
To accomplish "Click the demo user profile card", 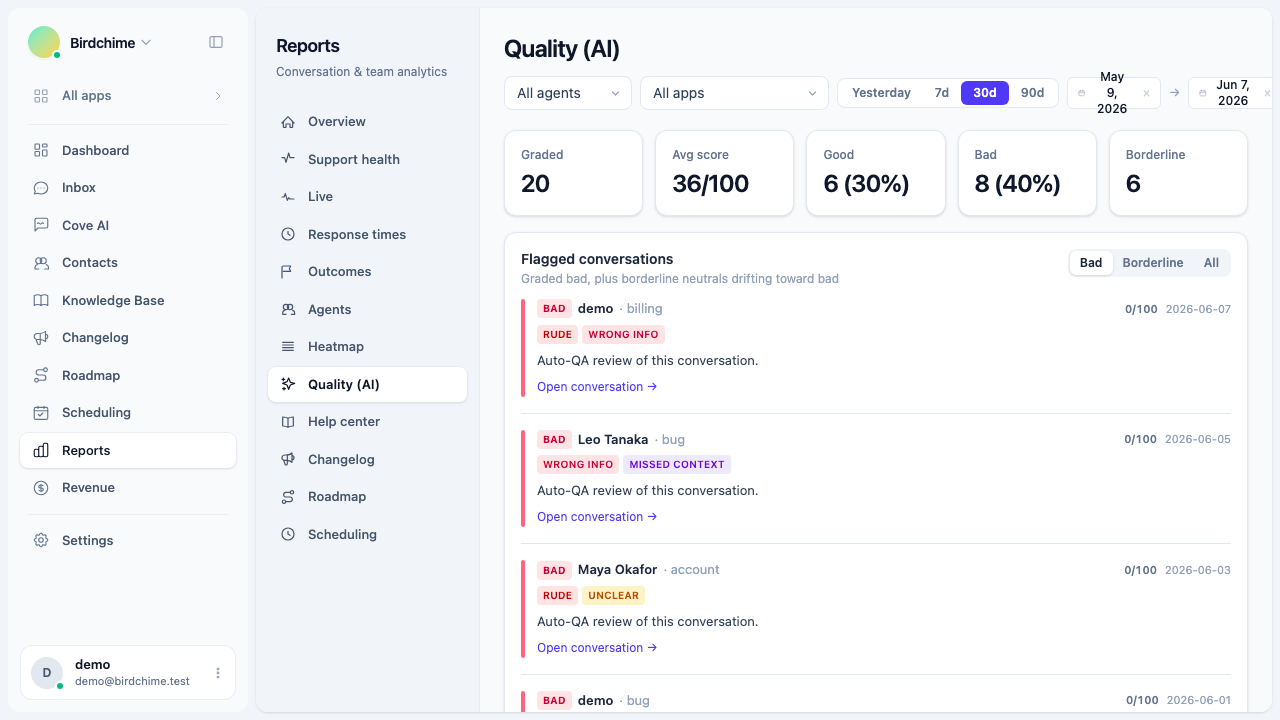I will (x=128, y=673).
